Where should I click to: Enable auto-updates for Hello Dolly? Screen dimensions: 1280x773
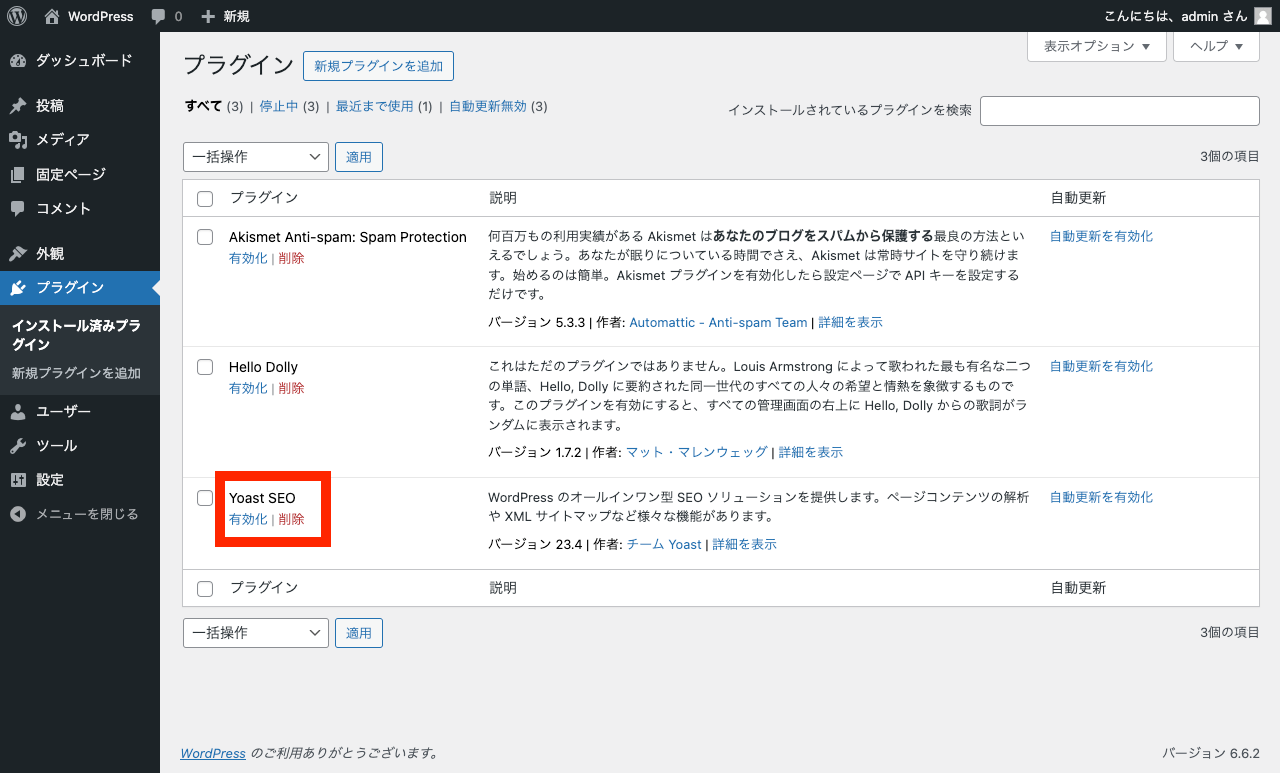point(1101,366)
